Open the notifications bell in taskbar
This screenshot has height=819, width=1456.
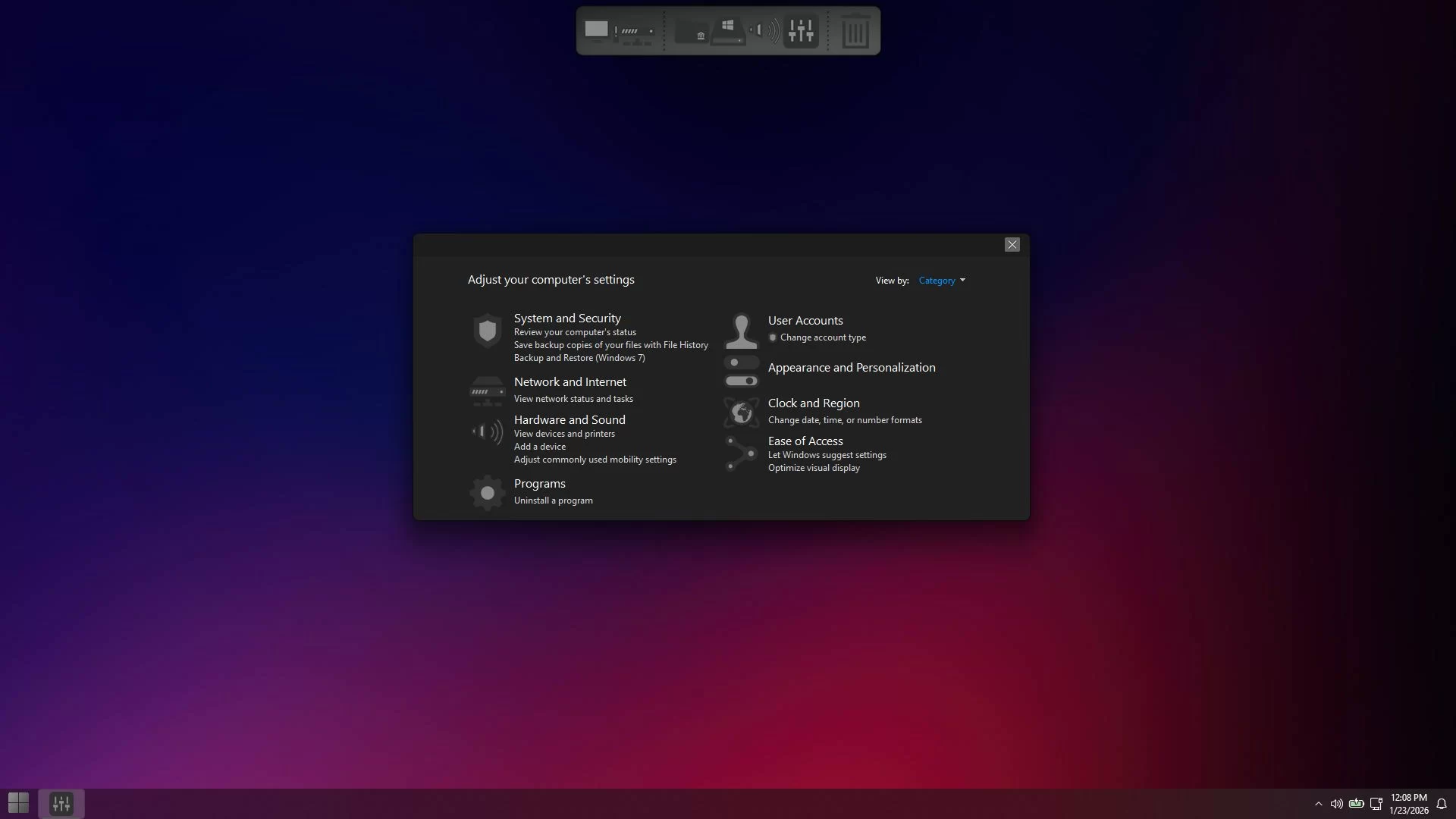click(1442, 804)
